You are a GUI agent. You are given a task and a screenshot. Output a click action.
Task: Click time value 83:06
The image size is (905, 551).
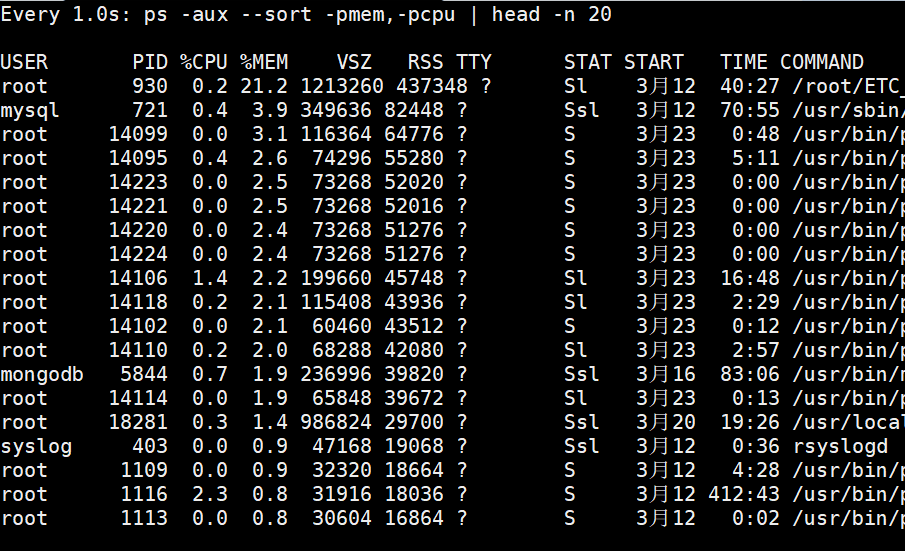point(750,374)
